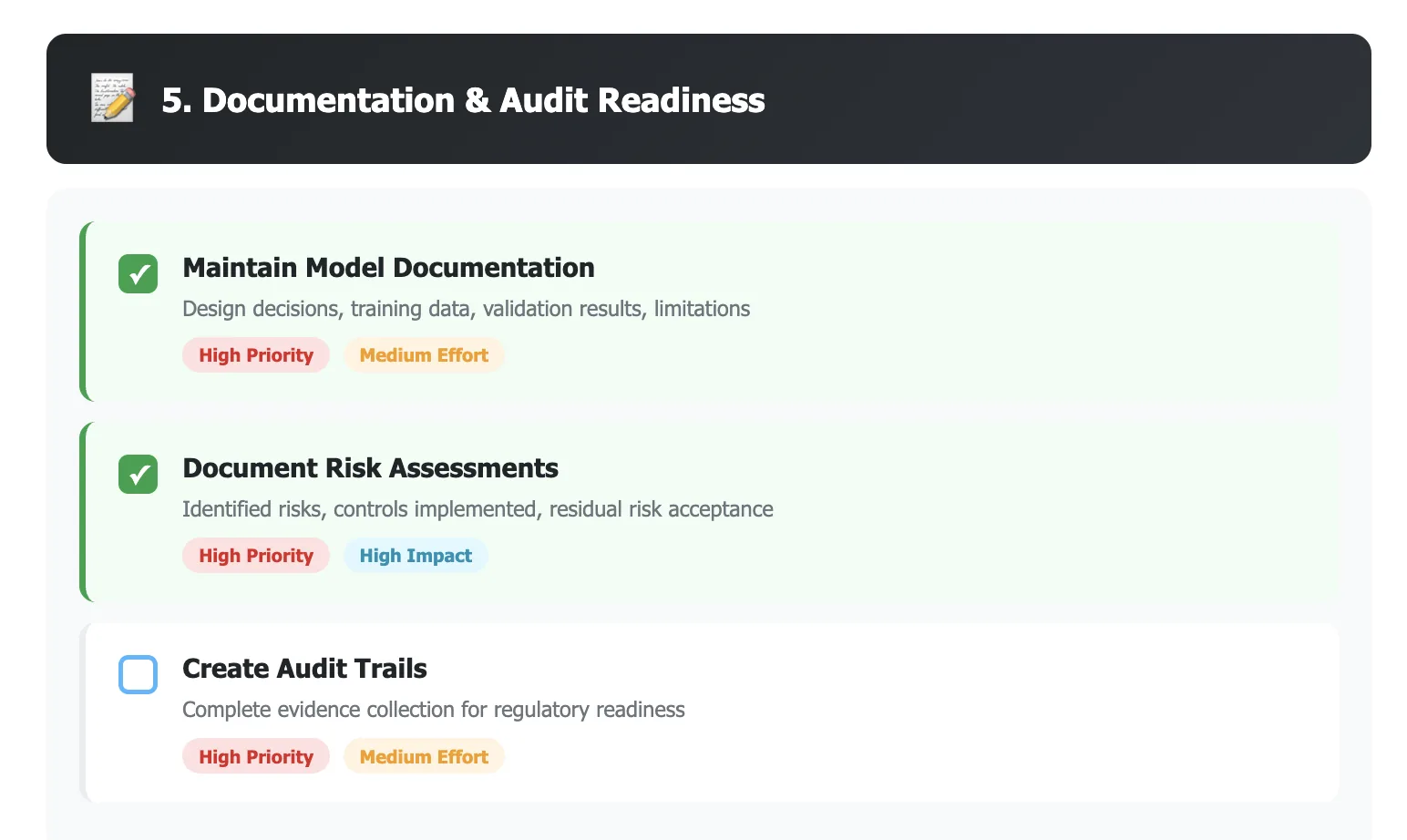Select the Document Risk Assessments title
This screenshot has height=840, width=1407.
(370, 468)
